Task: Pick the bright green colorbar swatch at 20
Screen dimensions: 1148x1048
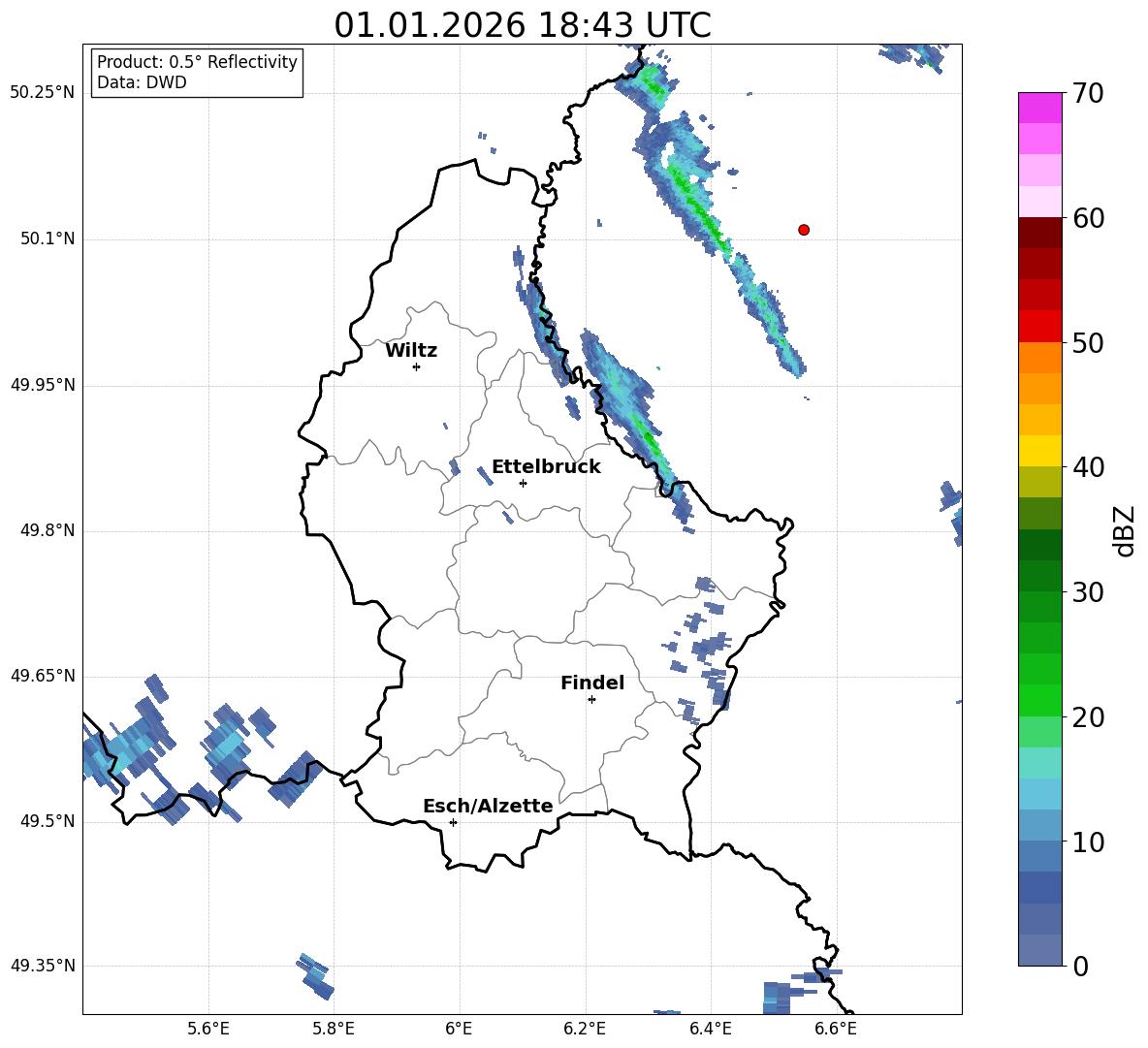Action: tap(1039, 700)
